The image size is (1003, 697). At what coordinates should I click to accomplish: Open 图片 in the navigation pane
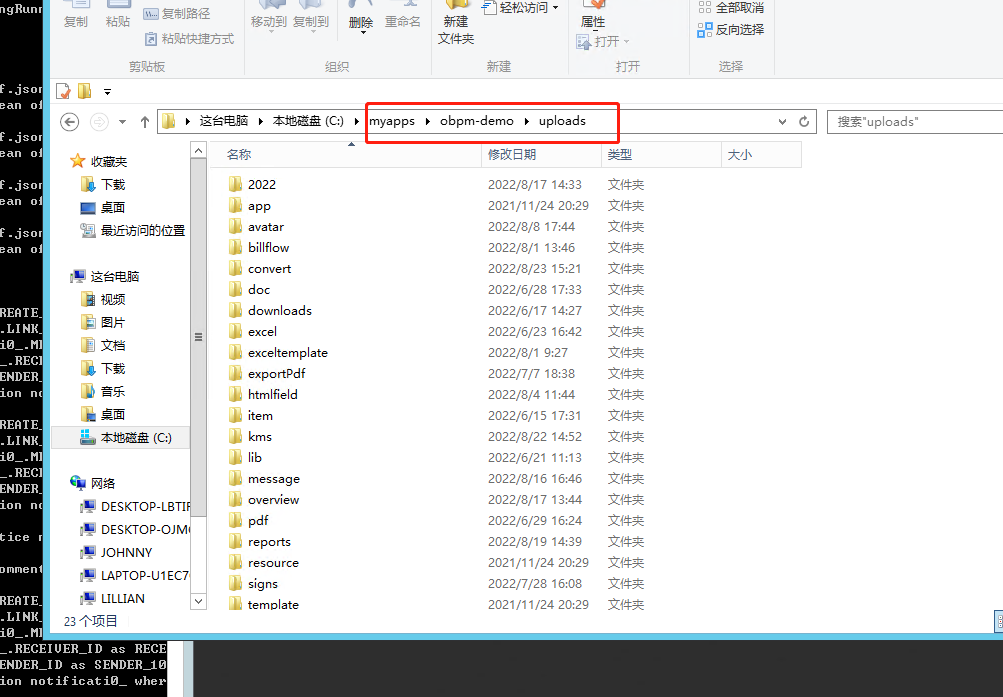(x=113, y=323)
